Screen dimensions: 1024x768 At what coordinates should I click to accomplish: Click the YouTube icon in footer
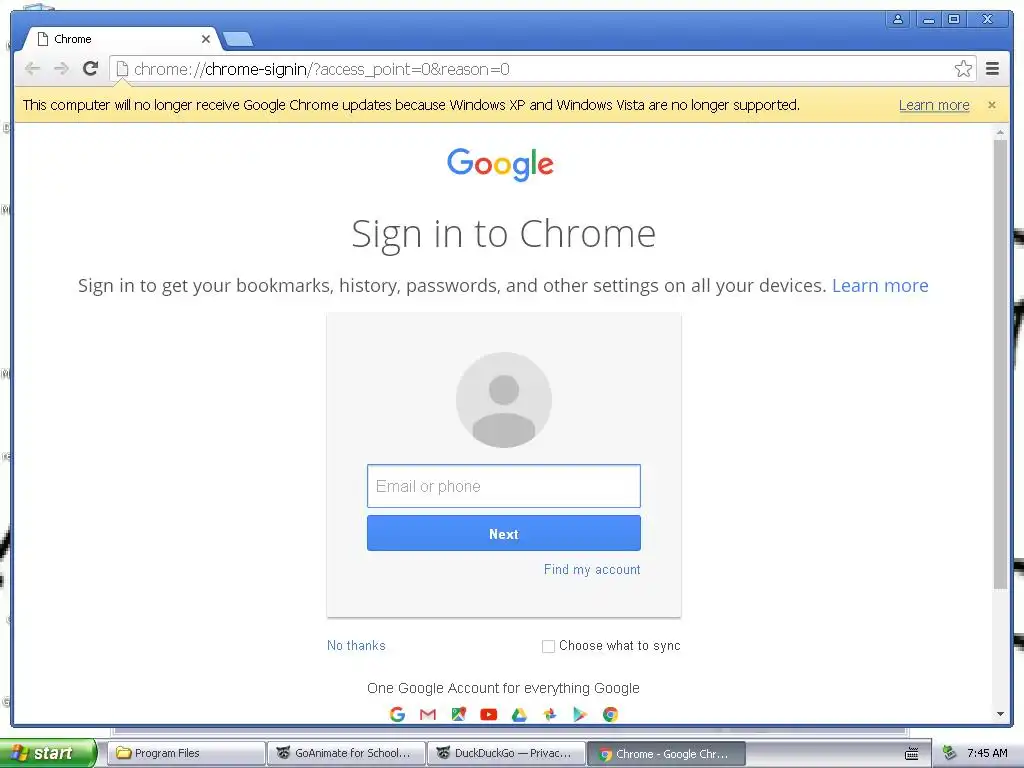click(x=488, y=714)
